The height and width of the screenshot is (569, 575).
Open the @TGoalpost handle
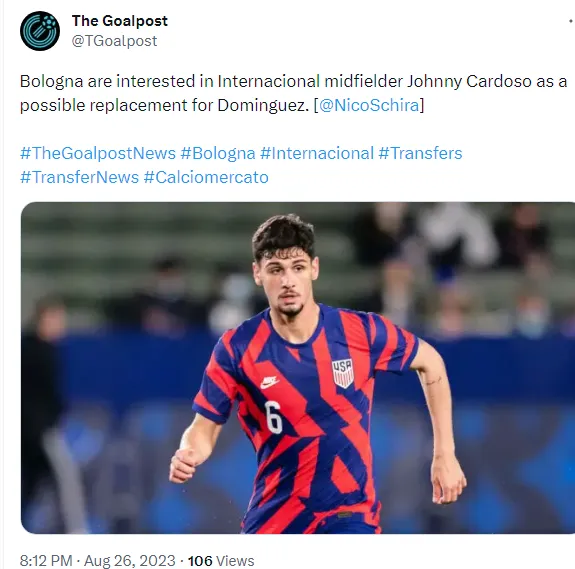[114, 41]
